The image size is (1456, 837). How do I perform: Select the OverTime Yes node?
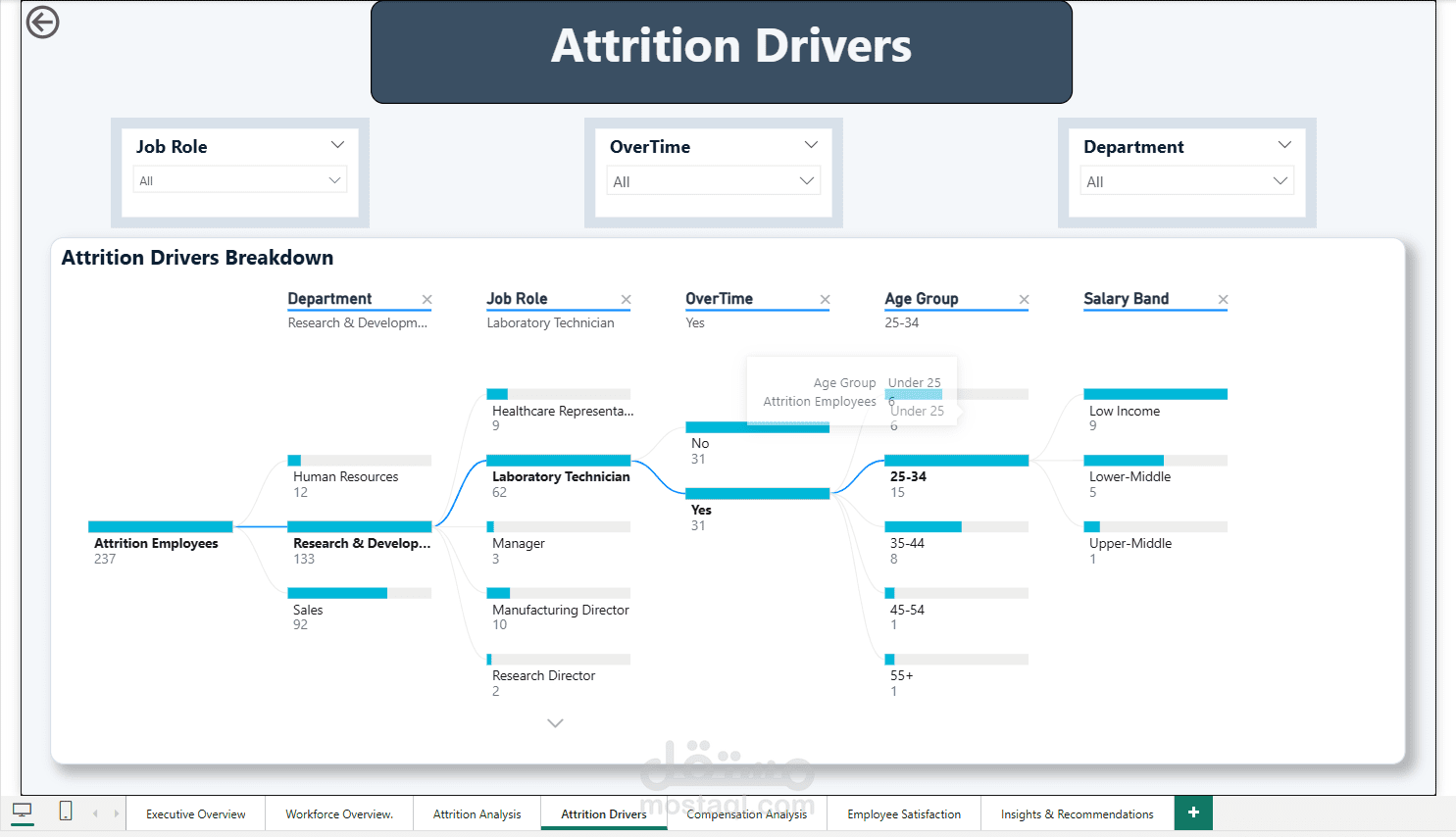point(758,510)
